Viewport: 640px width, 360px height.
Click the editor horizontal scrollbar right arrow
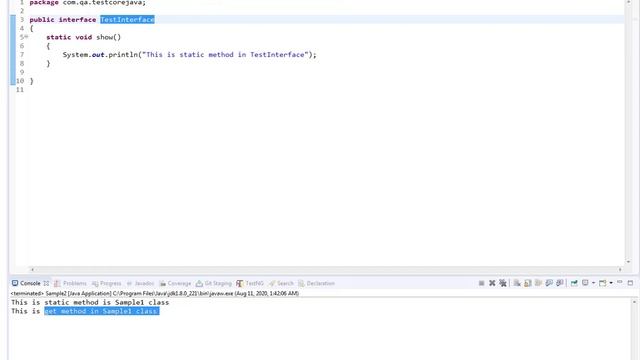(620, 269)
